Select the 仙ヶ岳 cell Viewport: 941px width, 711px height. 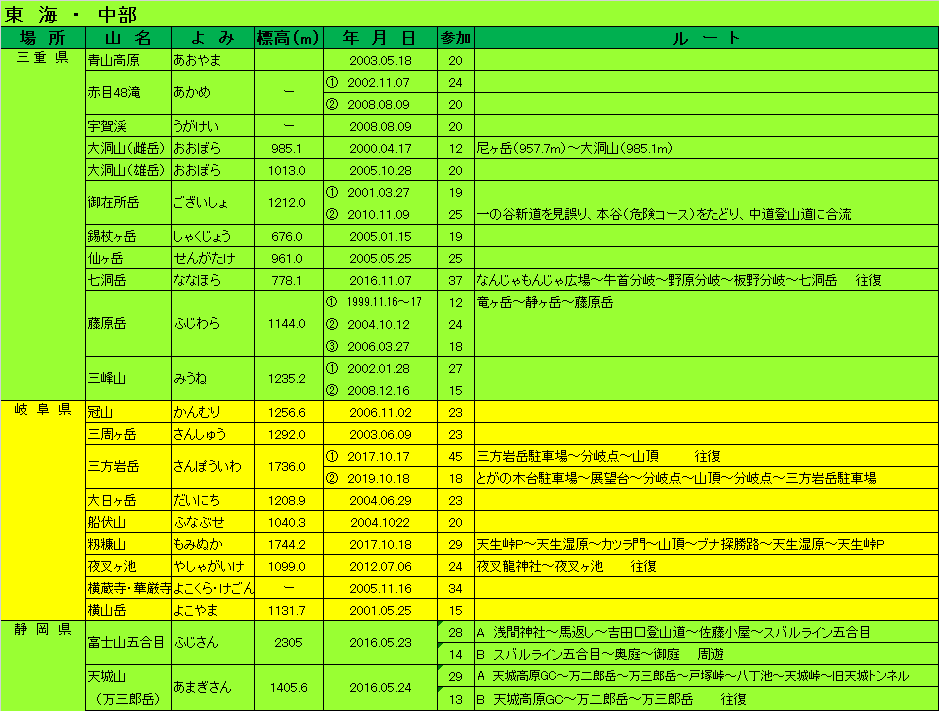coord(128,258)
